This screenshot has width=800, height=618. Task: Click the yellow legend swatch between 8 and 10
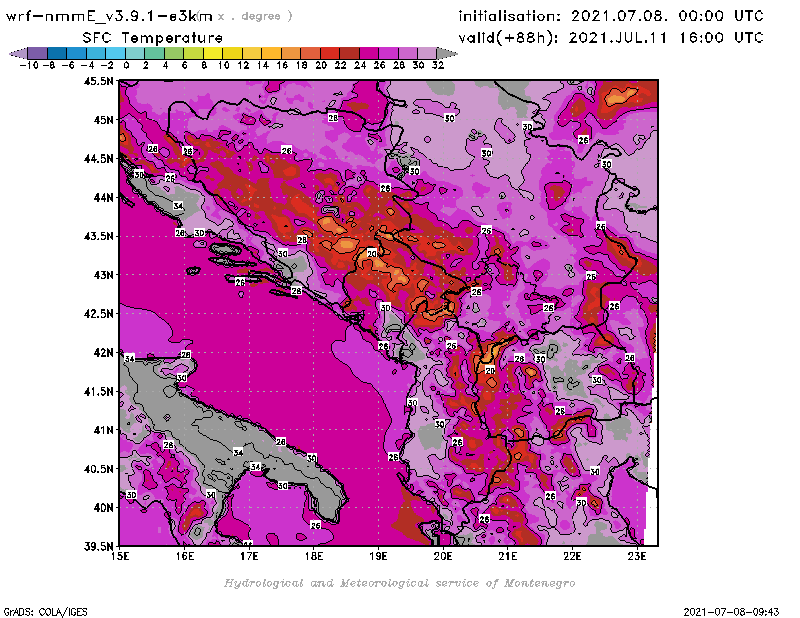213,53
